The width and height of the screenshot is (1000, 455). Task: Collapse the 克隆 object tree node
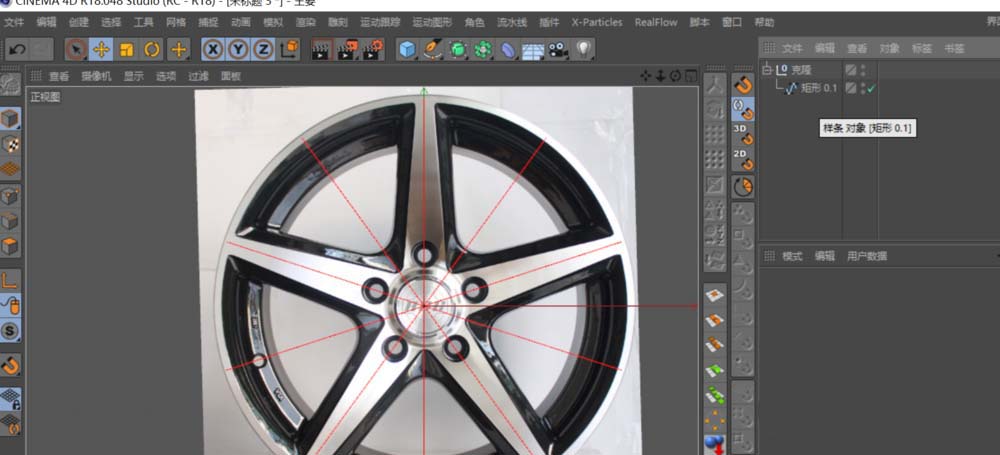[768, 70]
